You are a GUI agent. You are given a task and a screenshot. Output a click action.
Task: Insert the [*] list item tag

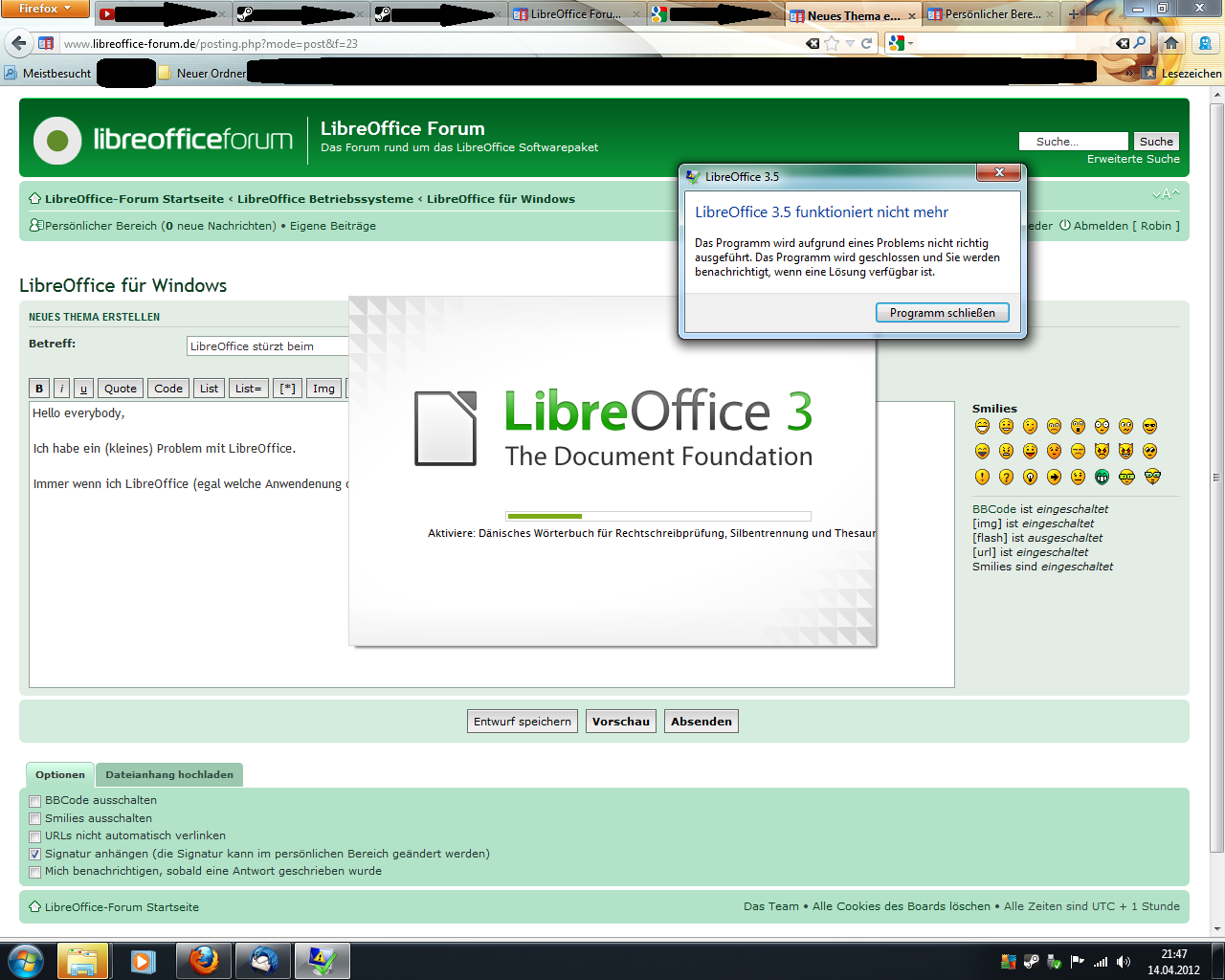coord(287,389)
